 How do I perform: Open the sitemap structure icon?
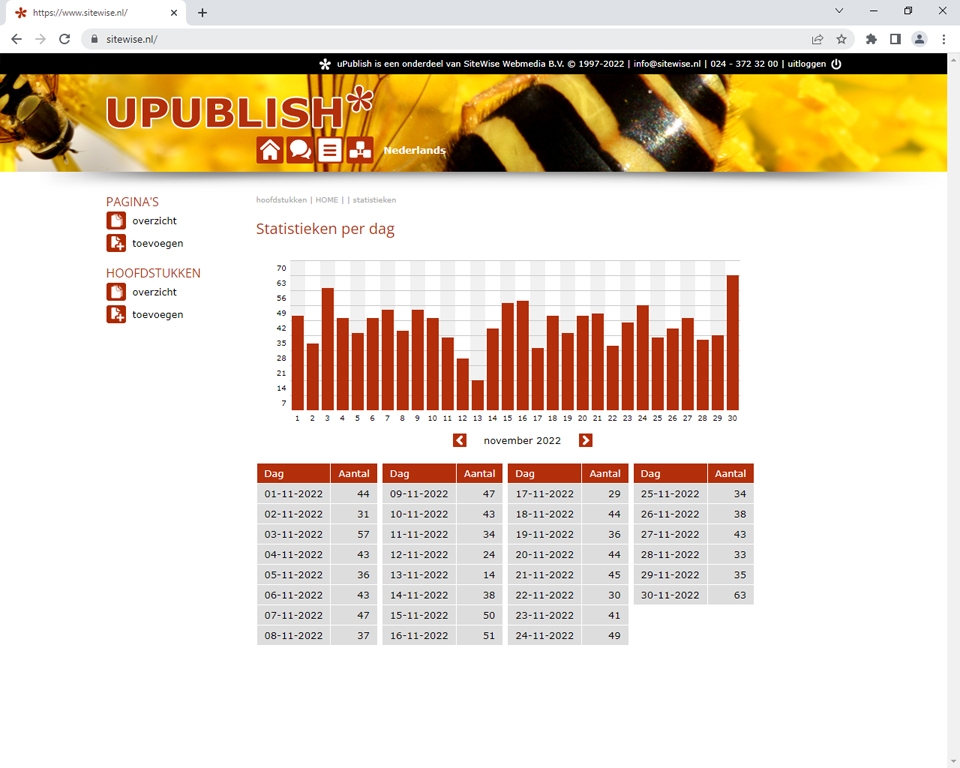(x=360, y=150)
